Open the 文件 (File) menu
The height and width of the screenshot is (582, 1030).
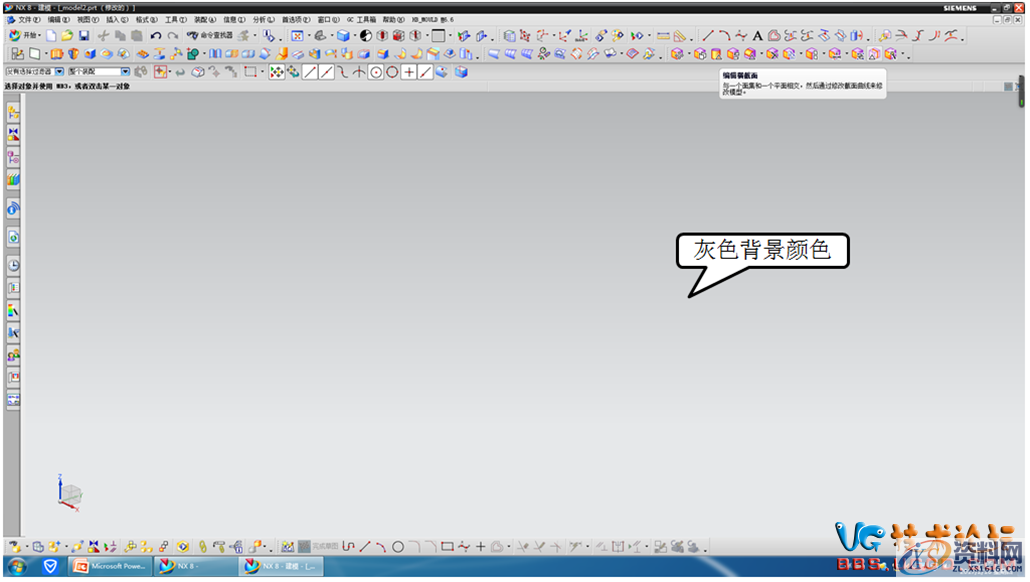click(x=29, y=19)
